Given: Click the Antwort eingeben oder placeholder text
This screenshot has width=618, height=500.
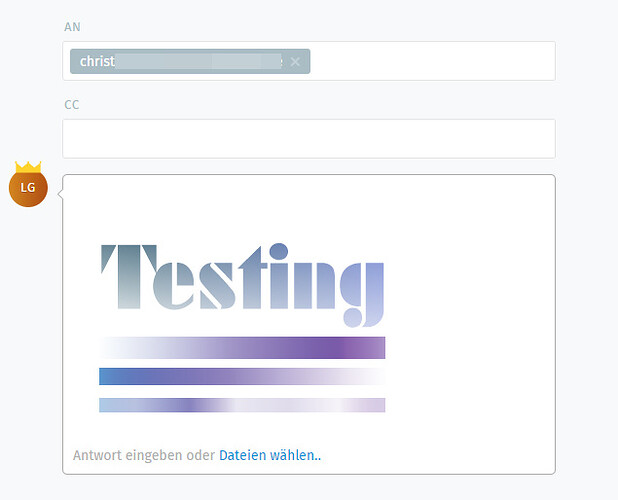Looking at the screenshot, I should [x=143, y=455].
